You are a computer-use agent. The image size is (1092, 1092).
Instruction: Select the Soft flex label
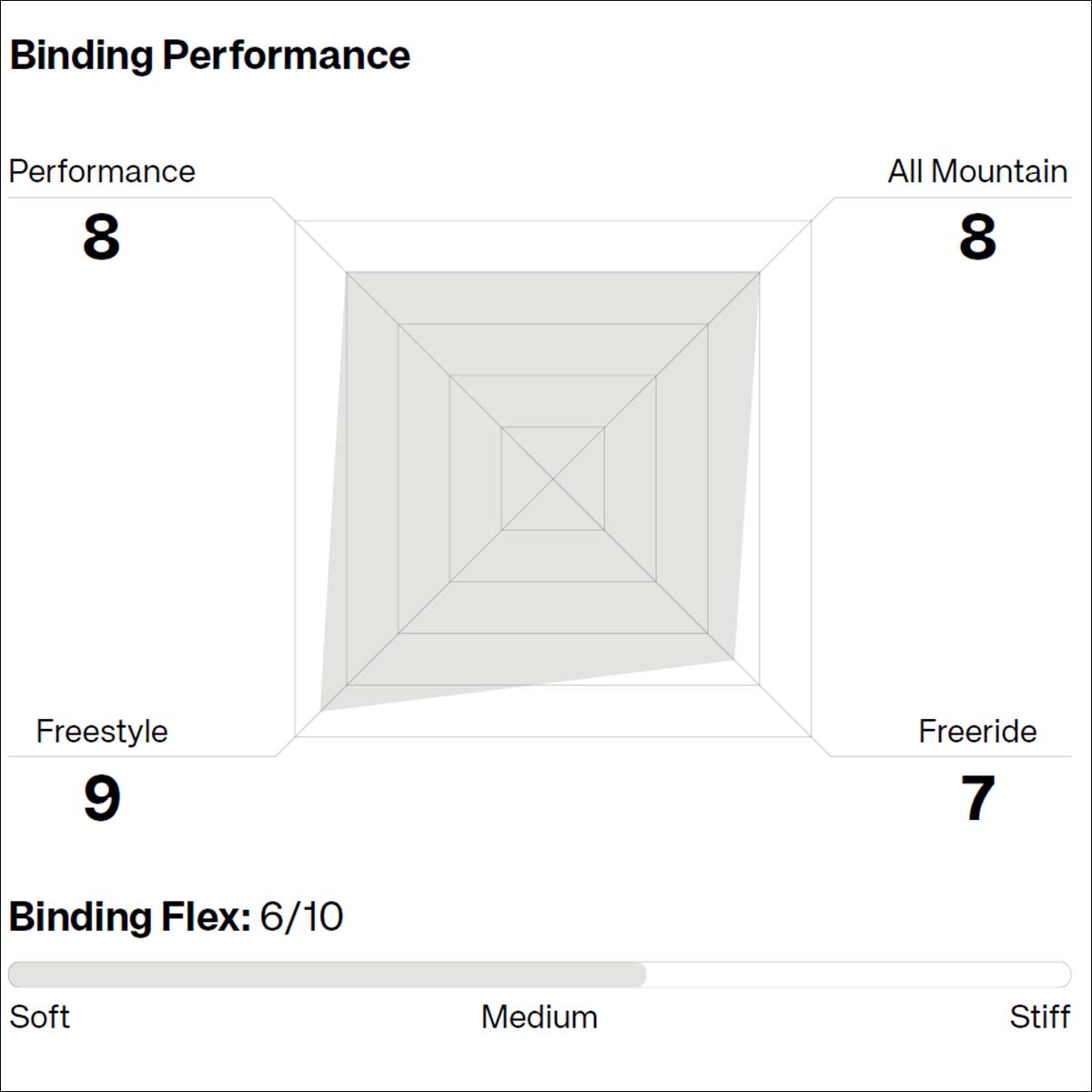[x=39, y=1016]
